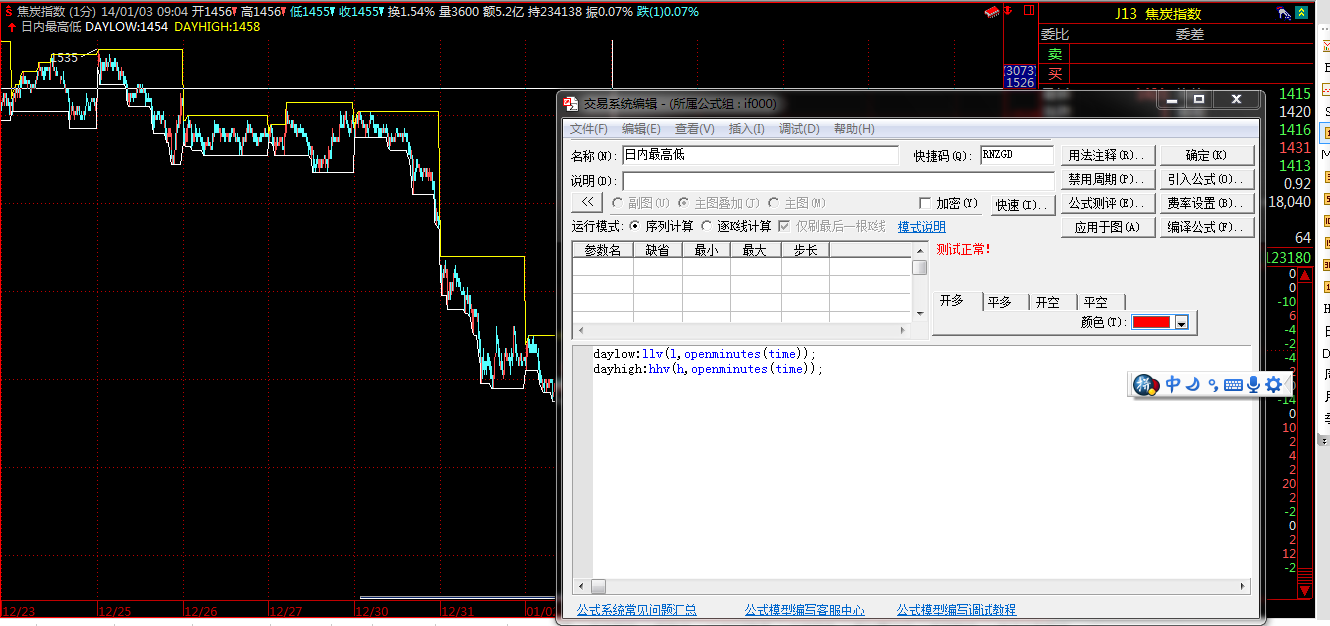The height and width of the screenshot is (626, 1330).
Task: Click the moon half-width toggle icon
Action: click(x=1192, y=384)
